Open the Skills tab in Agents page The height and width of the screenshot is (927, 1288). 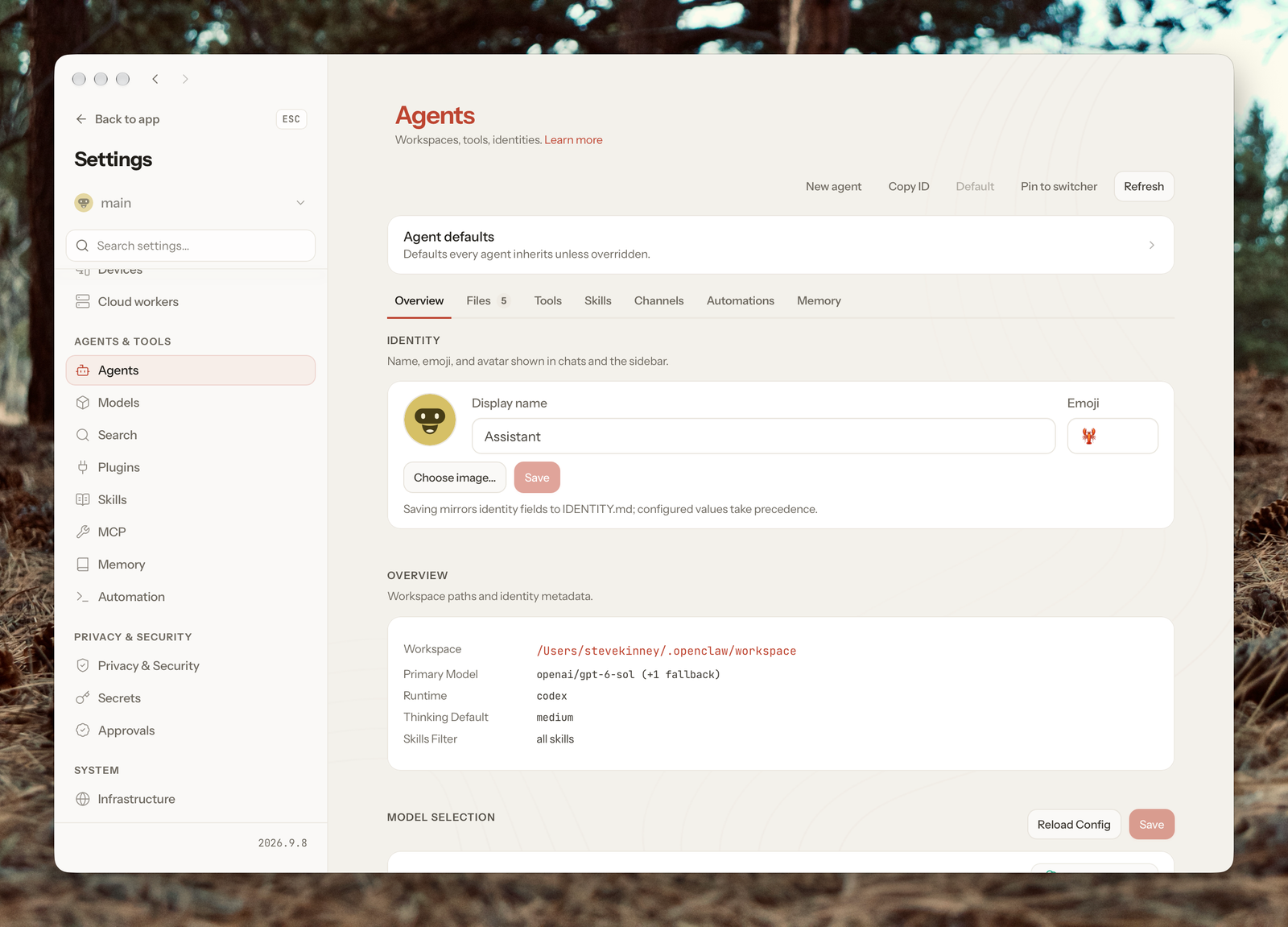pos(598,300)
